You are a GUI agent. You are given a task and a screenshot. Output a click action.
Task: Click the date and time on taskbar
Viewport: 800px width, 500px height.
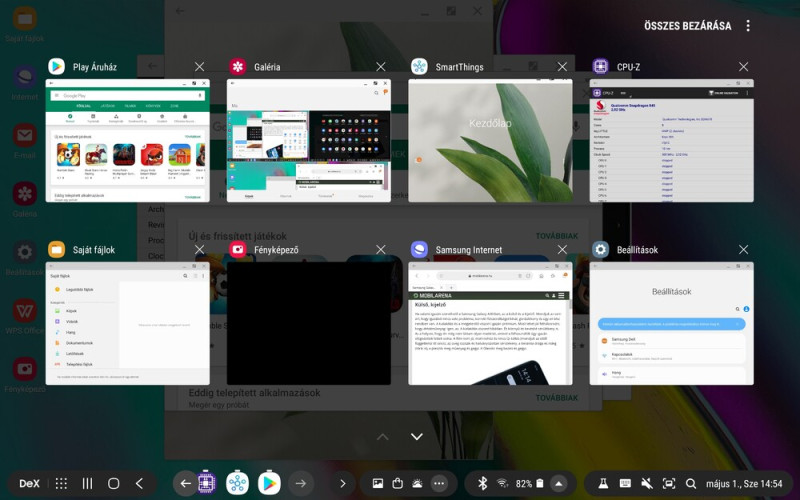click(744, 484)
